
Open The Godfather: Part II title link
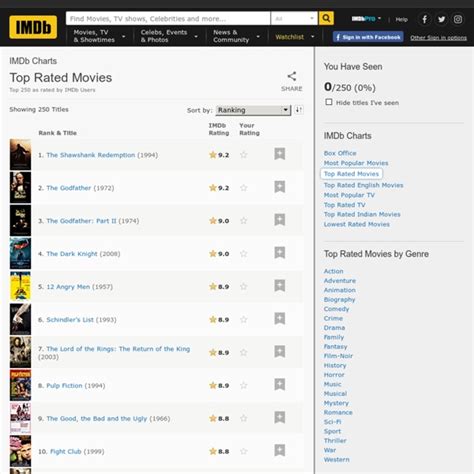81,221
